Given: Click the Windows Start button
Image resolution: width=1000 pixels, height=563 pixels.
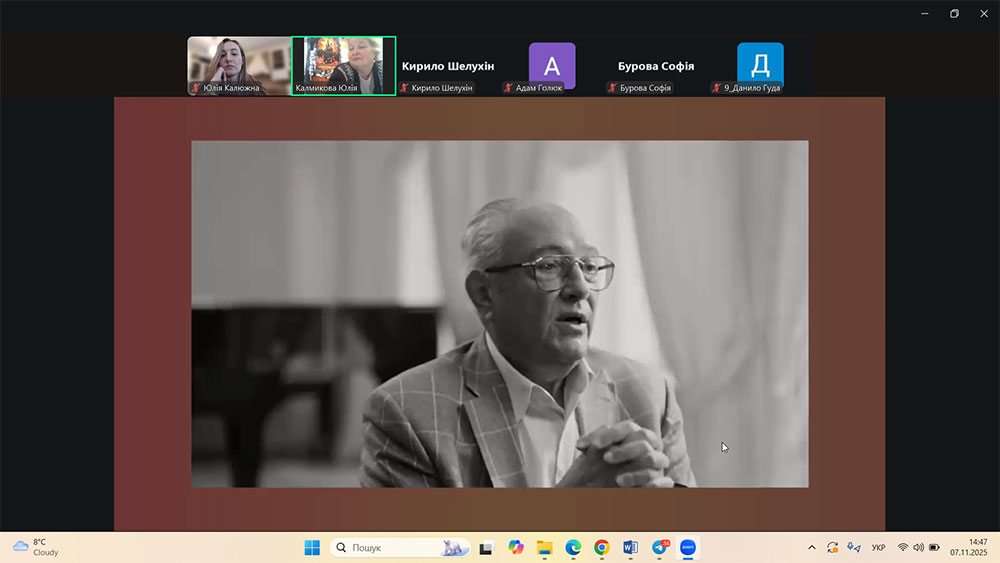Looking at the screenshot, I should [x=312, y=547].
